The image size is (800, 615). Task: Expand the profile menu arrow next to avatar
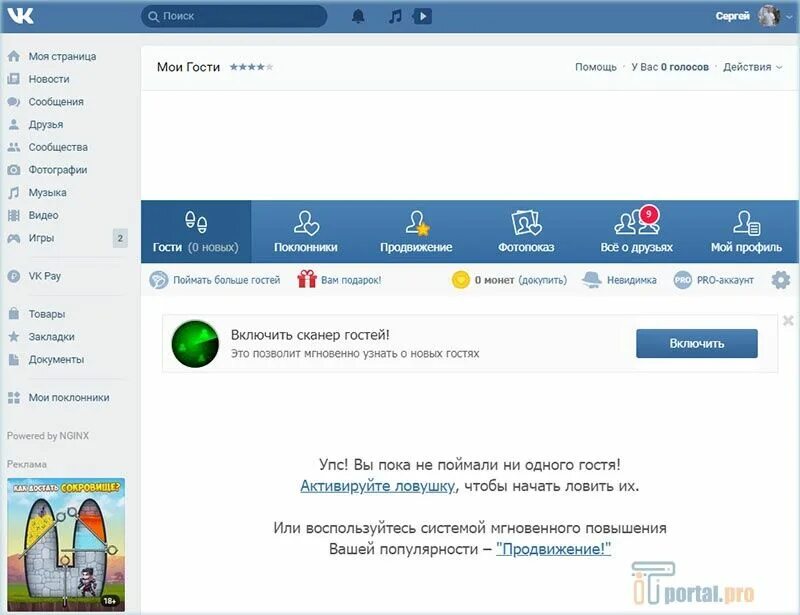click(x=789, y=17)
